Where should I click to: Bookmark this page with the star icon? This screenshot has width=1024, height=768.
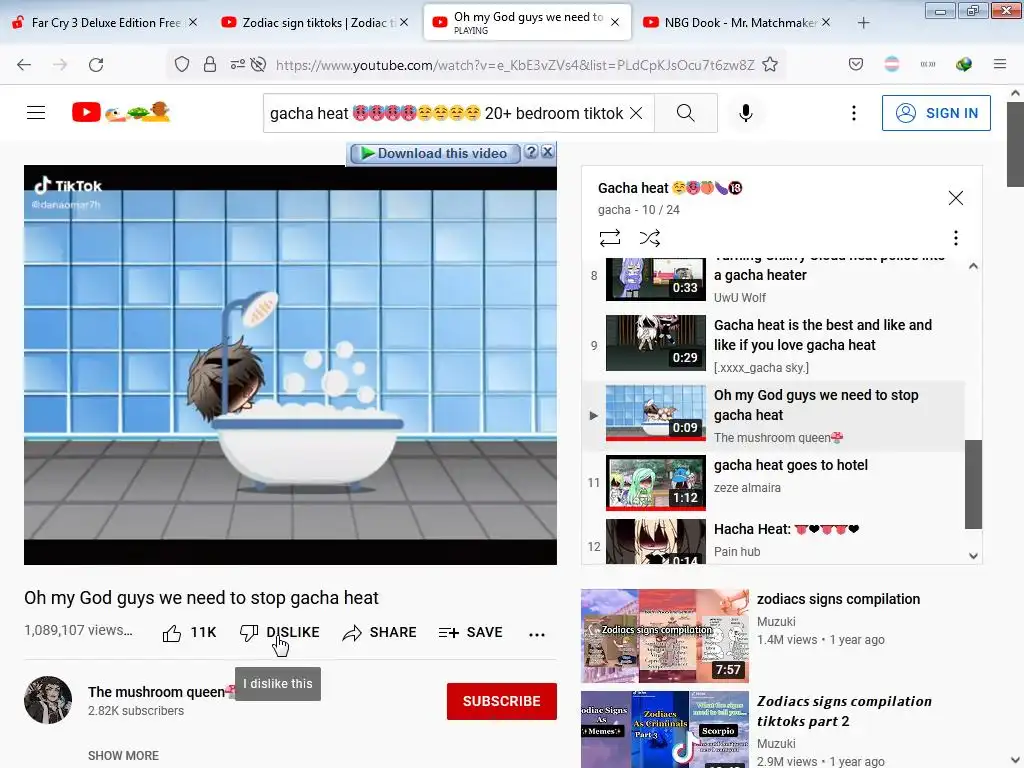pyautogui.click(x=770, y=64)
